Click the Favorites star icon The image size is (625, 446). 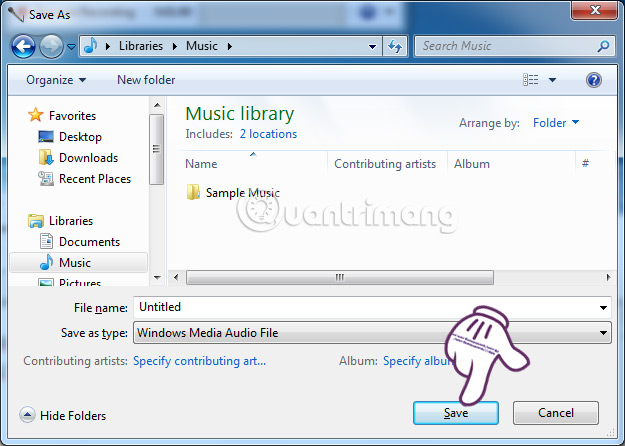tap(35, 115)
